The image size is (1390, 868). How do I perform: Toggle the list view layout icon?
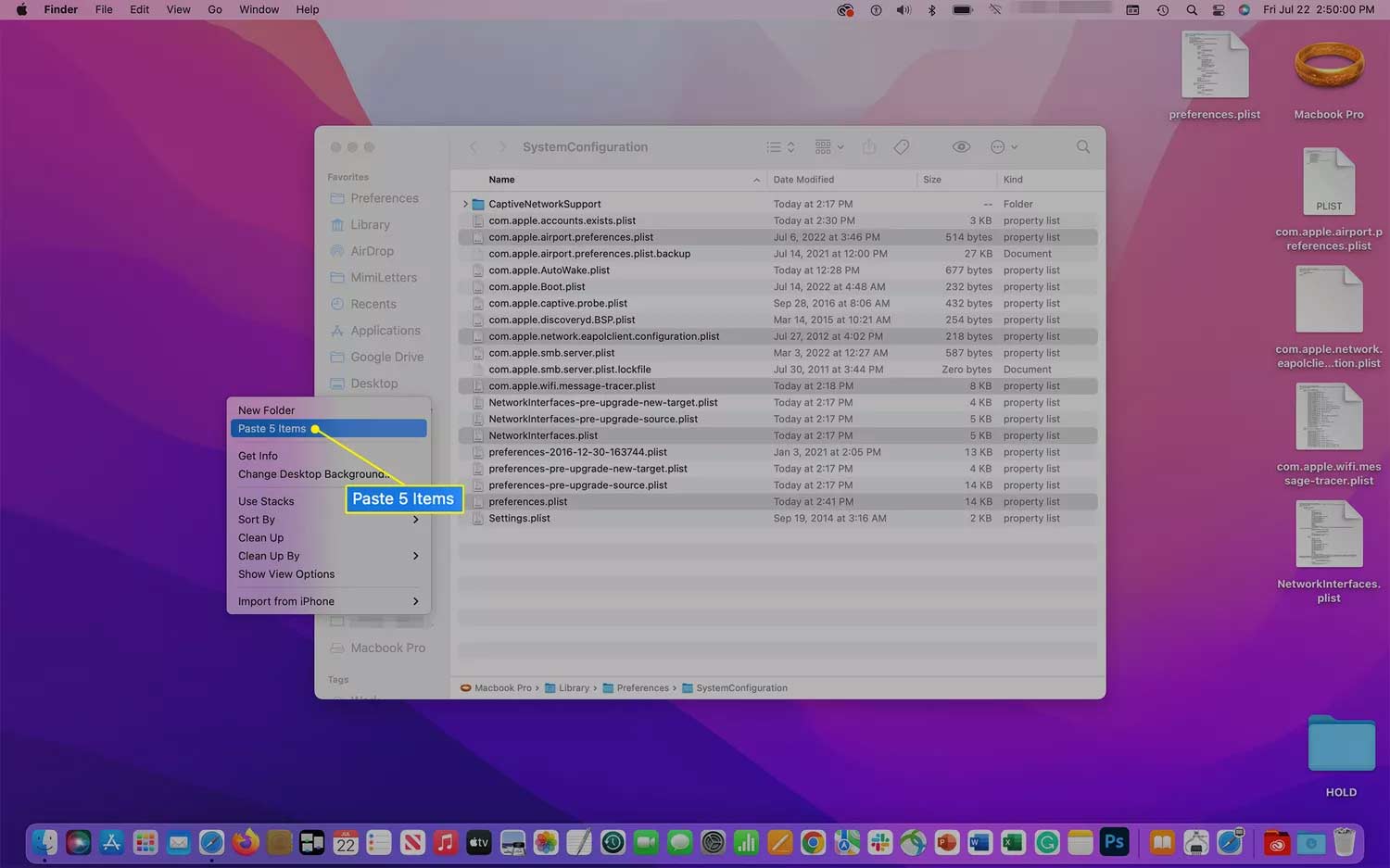click(773, 146)
